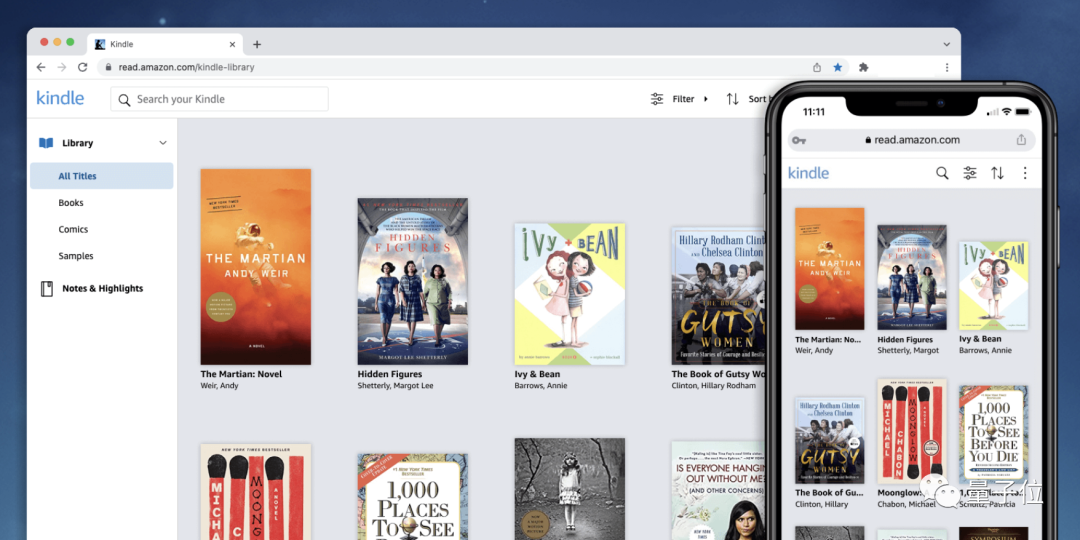
Task: Collapse the Library section chevron
Action: [163, 143]
